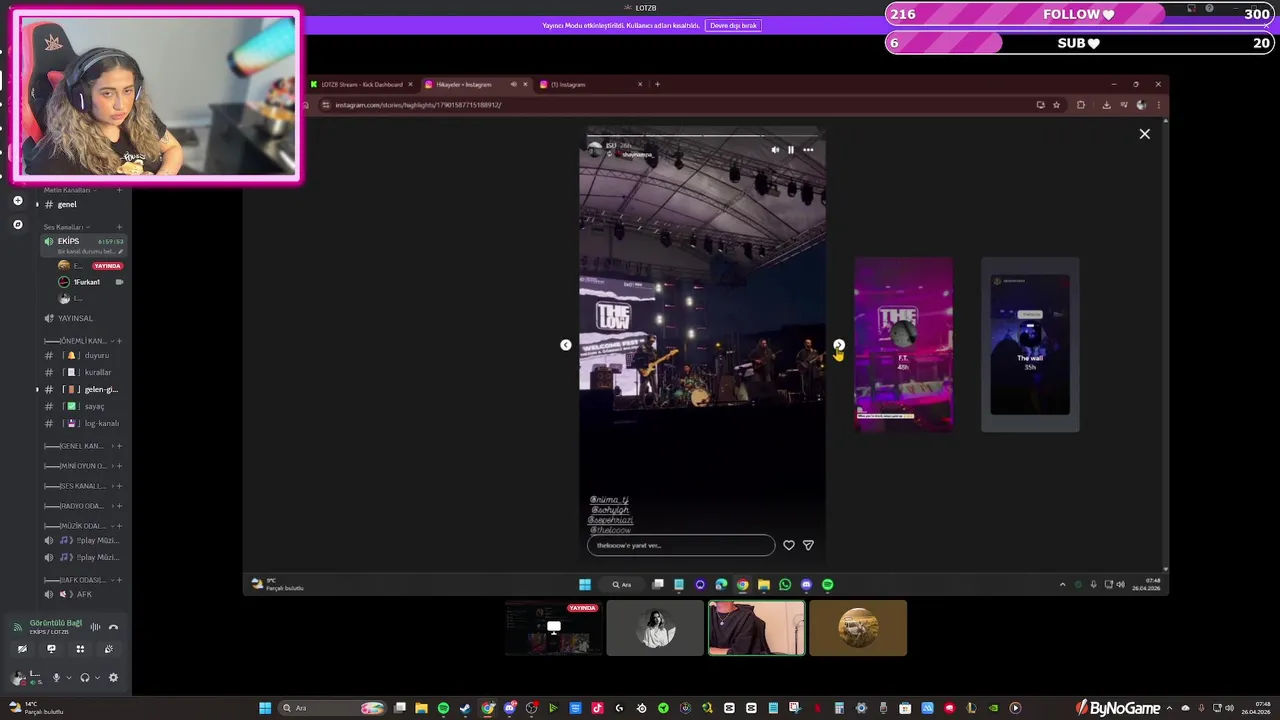Open Discord activities icon
This screenshot has height=720, width=1280.
click(x=80, y=649)
